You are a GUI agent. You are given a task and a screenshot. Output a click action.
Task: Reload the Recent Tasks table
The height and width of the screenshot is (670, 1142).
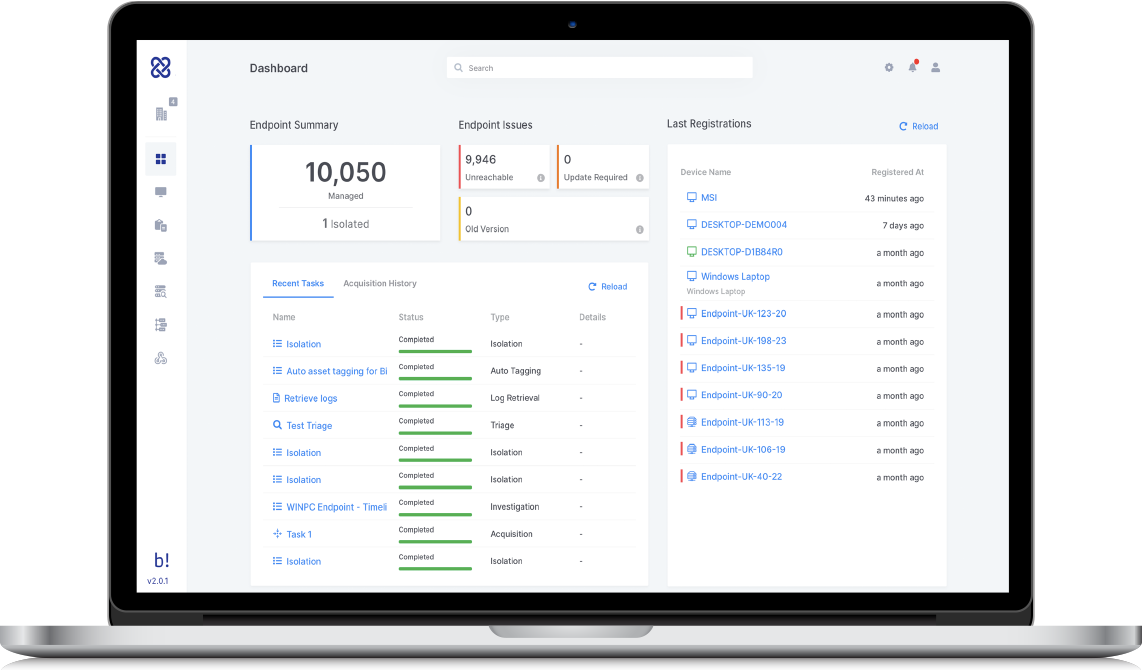tap(608, 287)
